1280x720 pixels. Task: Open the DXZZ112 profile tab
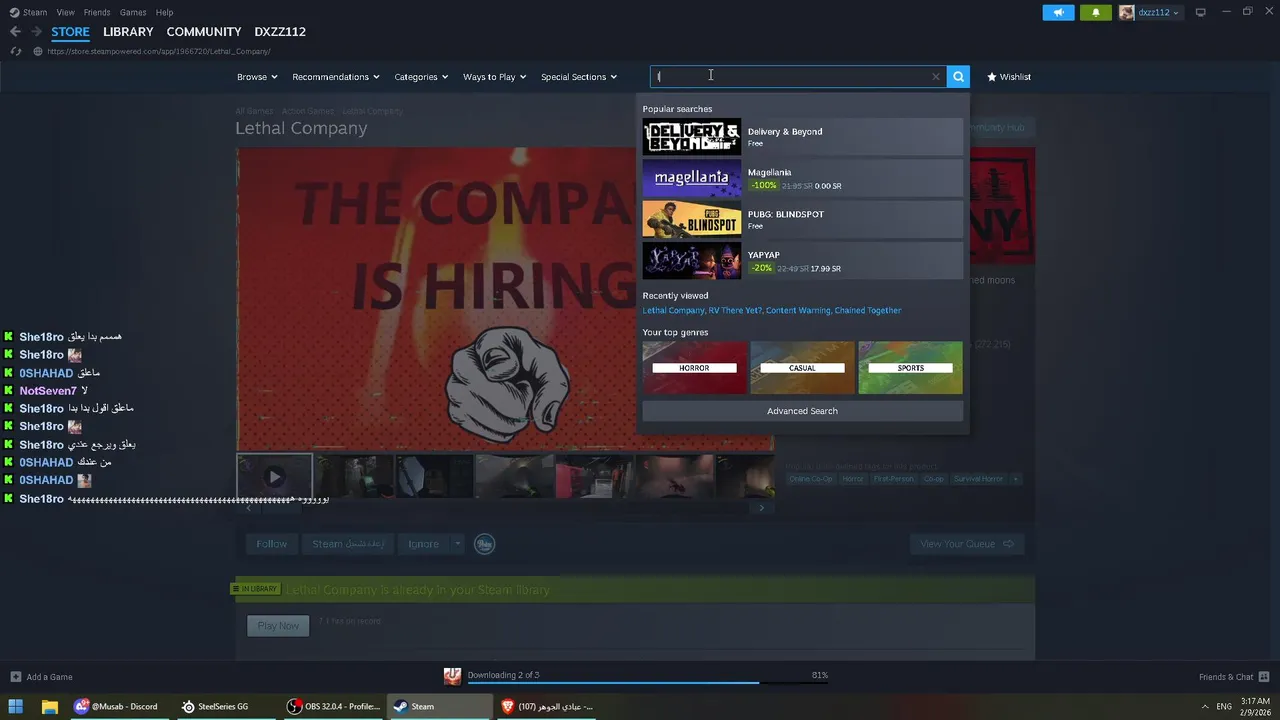click(x=280, y=32)
